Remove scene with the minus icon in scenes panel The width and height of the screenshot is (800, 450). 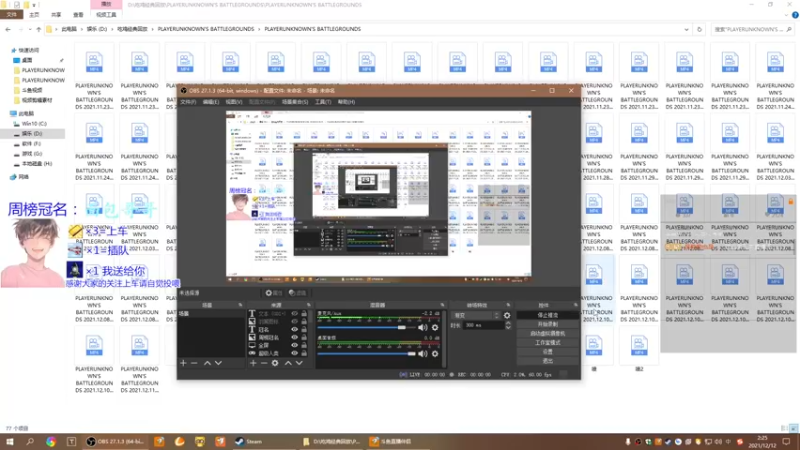(x=194, y=363)
